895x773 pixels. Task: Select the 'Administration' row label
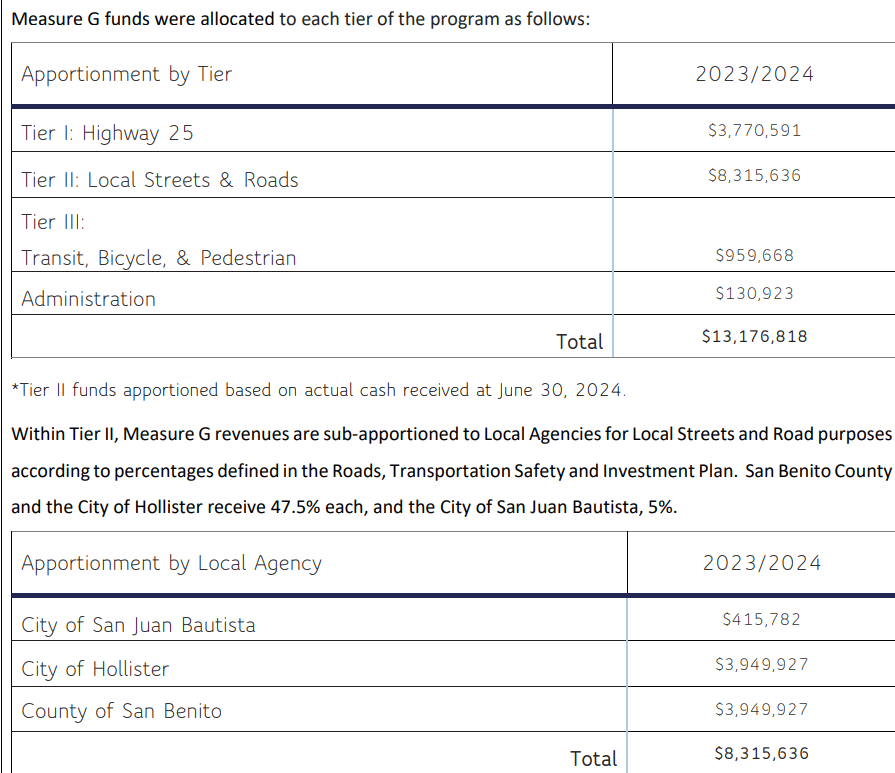click(x=89, y=299)
